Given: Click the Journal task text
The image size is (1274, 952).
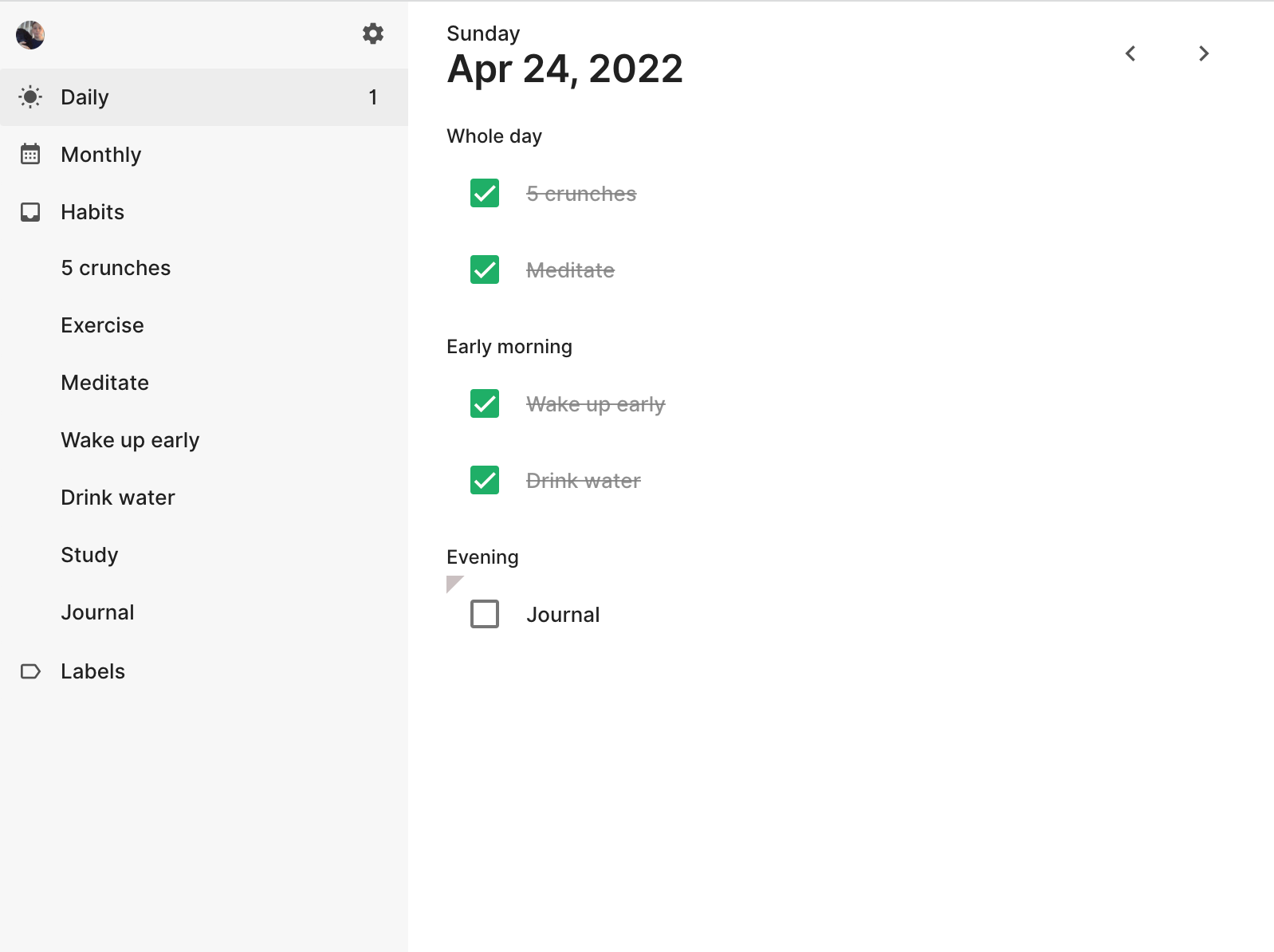Looking at the screenshot, I should 563,615.
